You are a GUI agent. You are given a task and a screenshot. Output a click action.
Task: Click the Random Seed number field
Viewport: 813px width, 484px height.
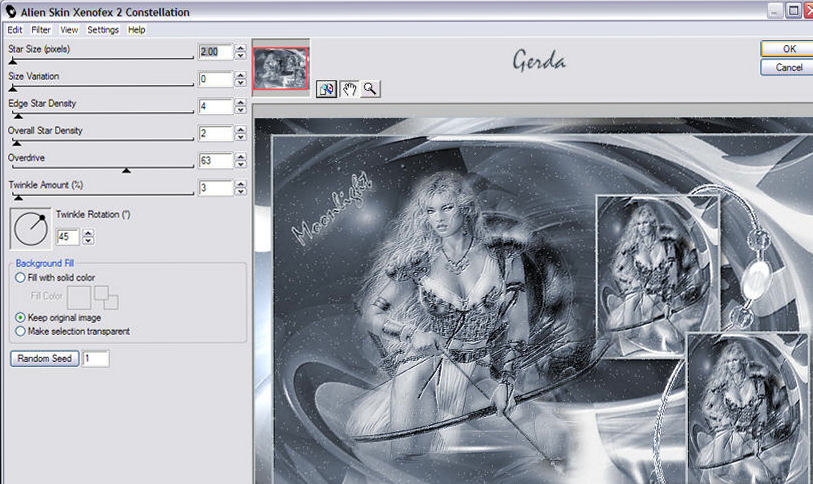[95, 358]
